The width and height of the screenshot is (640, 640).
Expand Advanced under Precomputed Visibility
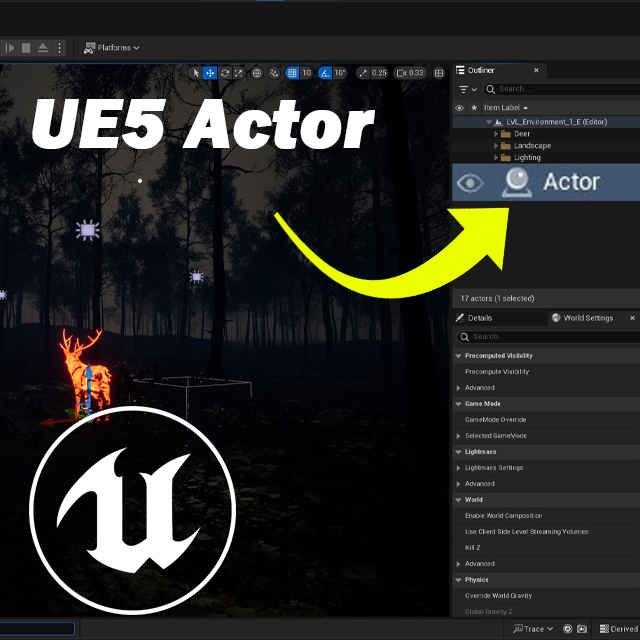(458, 388)
